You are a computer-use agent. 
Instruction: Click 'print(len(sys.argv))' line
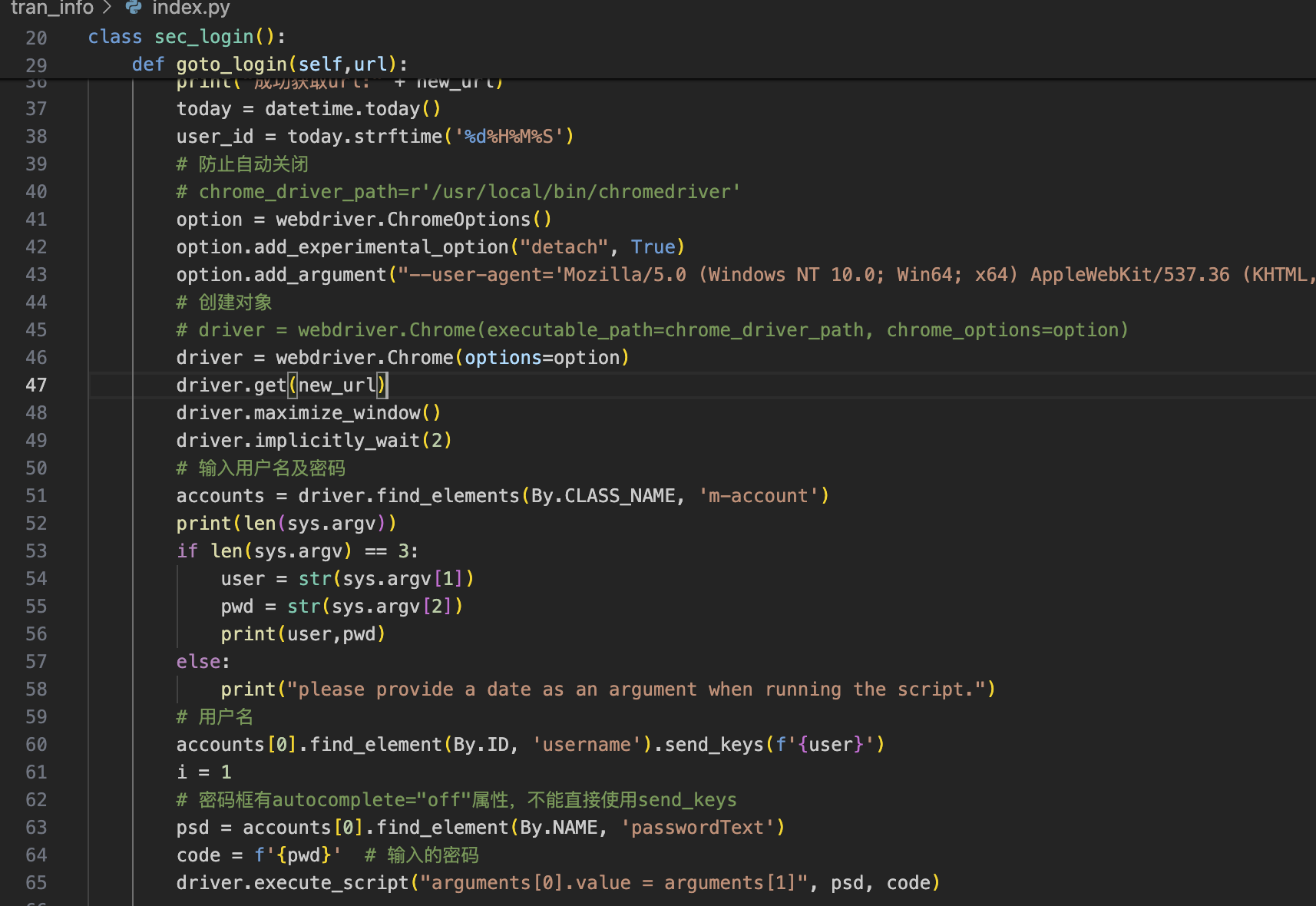[286, 524]
